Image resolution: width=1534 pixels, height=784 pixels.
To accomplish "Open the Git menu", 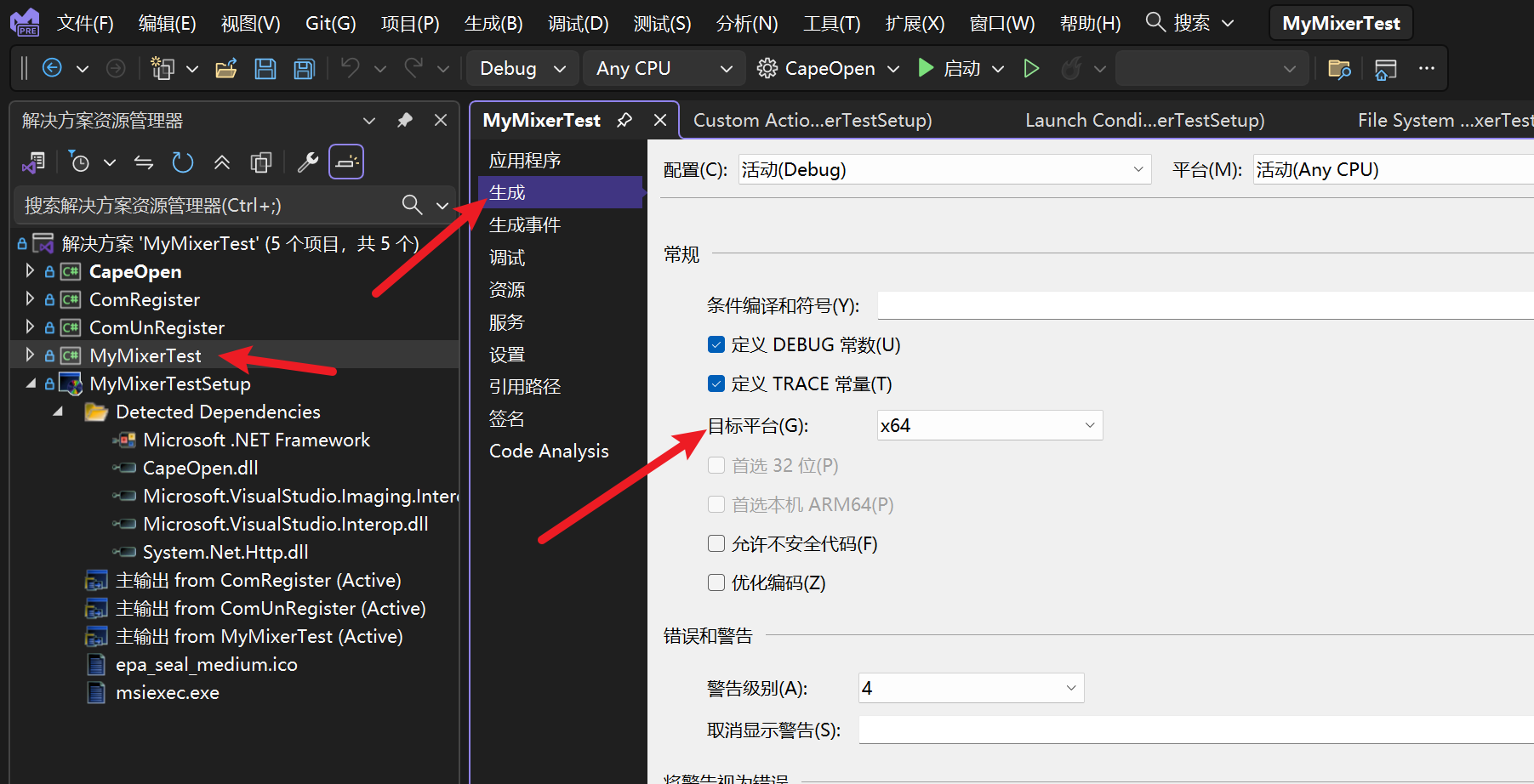I will coord(331,24).
